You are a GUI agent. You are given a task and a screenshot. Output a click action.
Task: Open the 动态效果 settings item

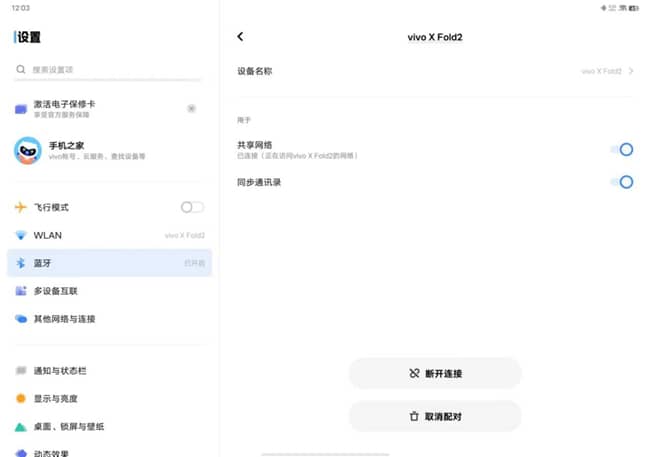coord(55,451)
